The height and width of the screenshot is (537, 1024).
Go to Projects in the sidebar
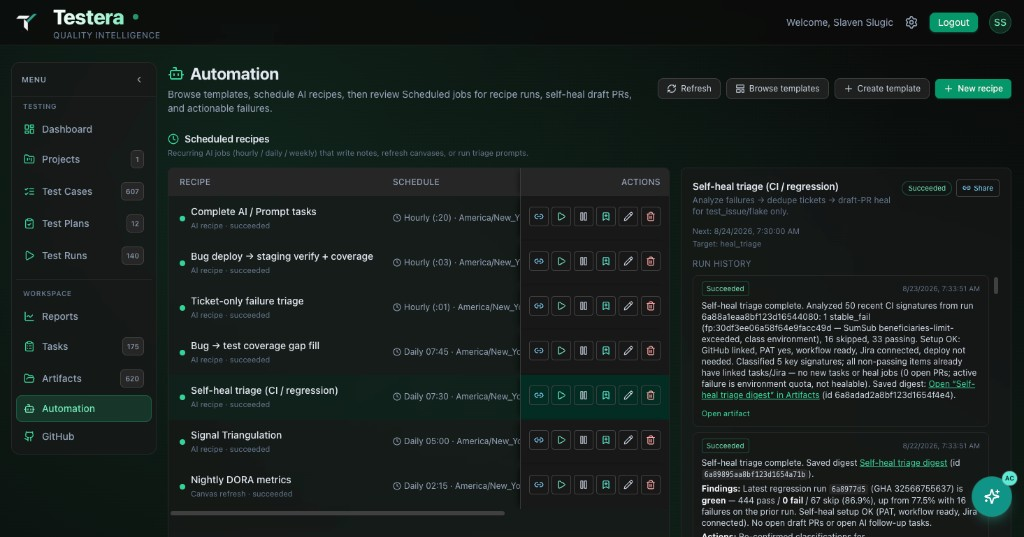(x=84, y=159)
